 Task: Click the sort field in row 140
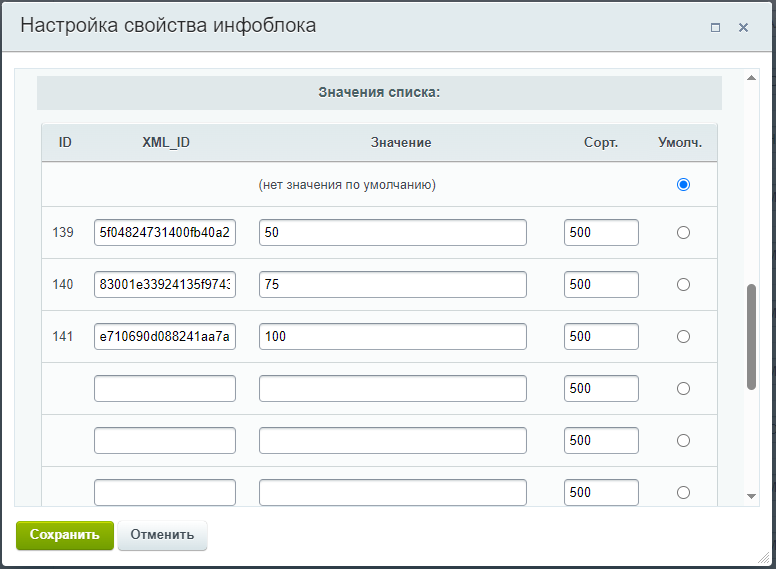[x=601, y=284]
